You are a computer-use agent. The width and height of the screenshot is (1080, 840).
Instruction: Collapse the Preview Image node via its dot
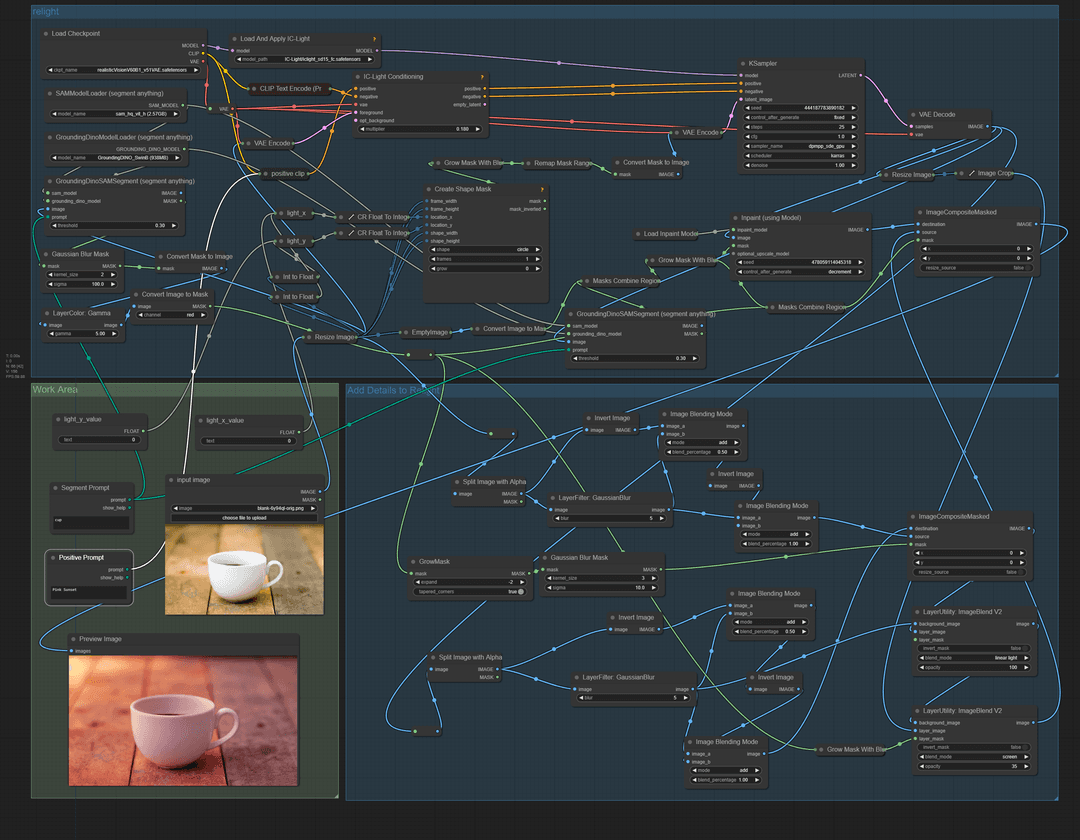coord(73,638)
